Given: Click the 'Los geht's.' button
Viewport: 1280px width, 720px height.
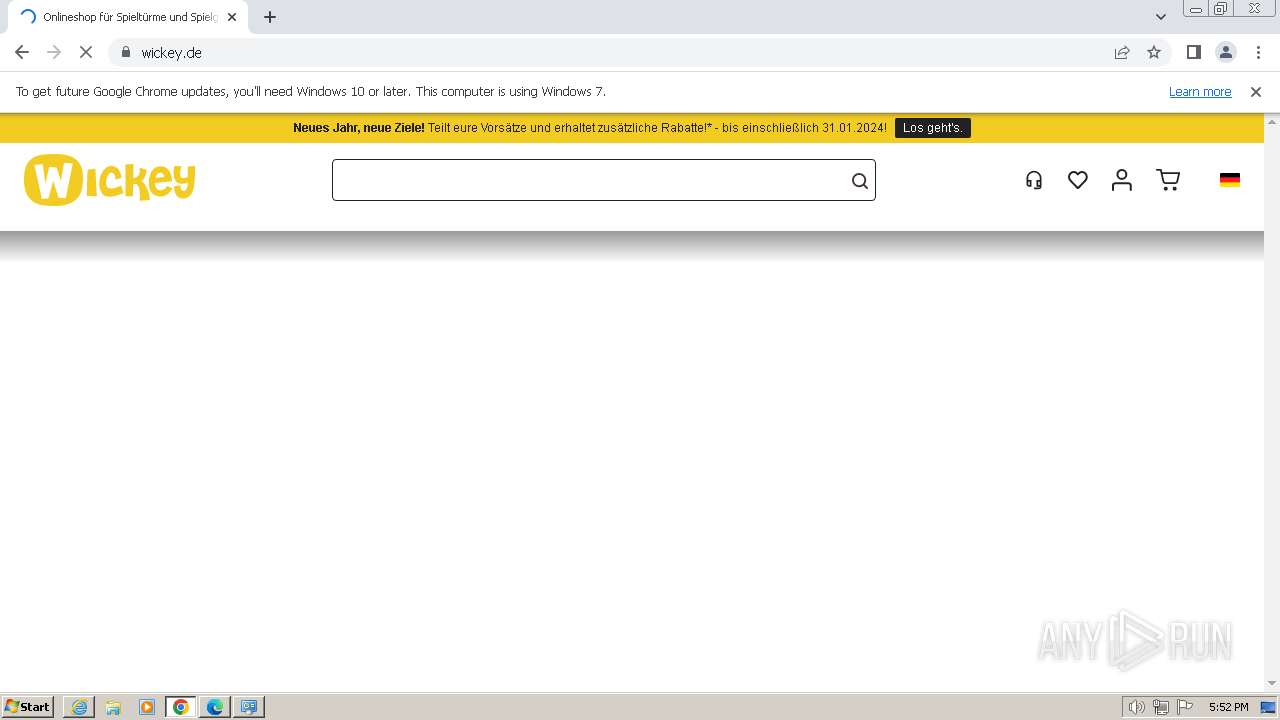Looking at the screenshot, I should [932, 128].
